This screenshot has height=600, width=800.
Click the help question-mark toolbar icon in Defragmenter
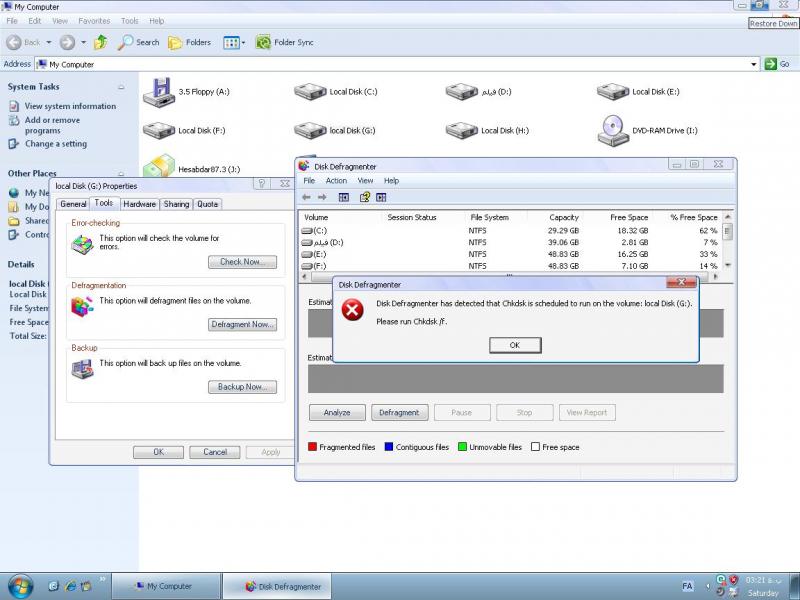[x=365, y=197]
